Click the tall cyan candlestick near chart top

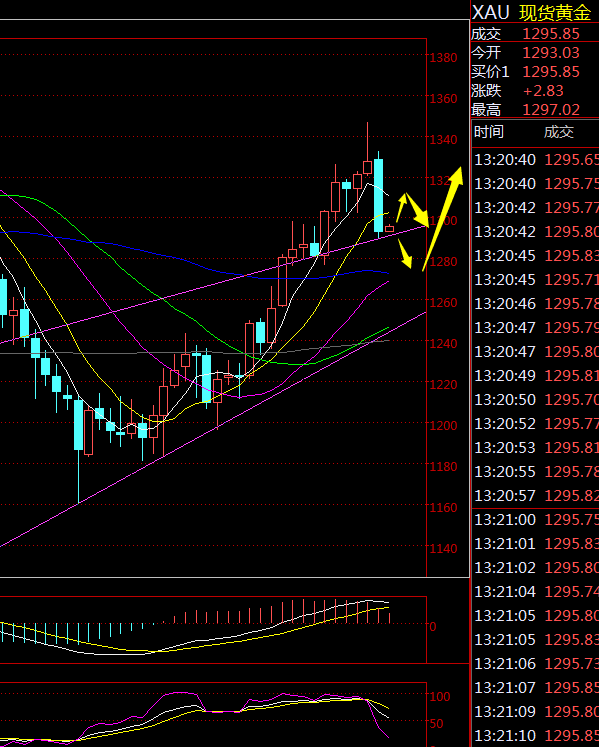[x=378, y=194]
